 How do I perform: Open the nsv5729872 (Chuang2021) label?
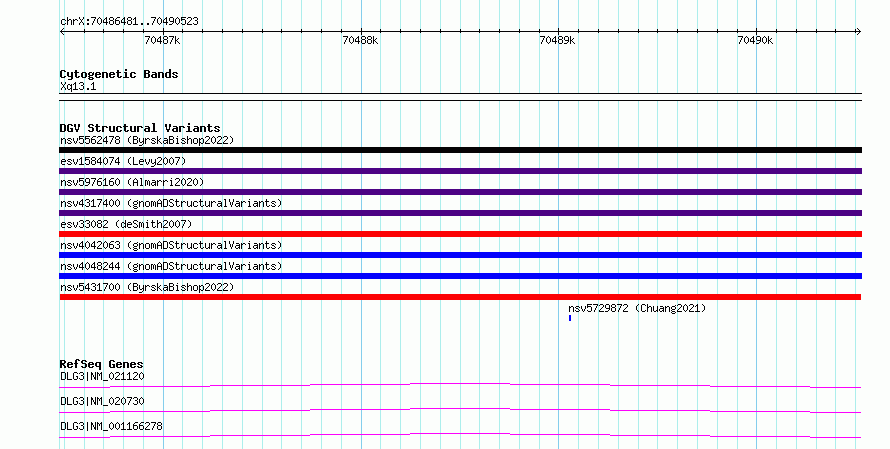tap(637, 308)
